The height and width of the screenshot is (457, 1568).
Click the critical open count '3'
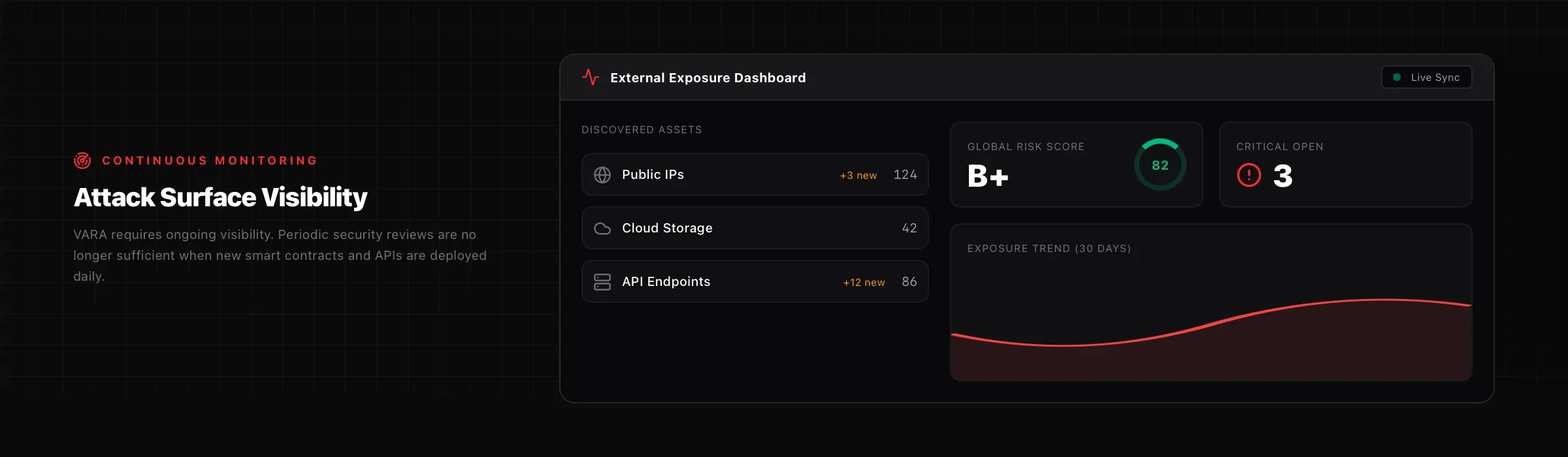point(1283,176)
